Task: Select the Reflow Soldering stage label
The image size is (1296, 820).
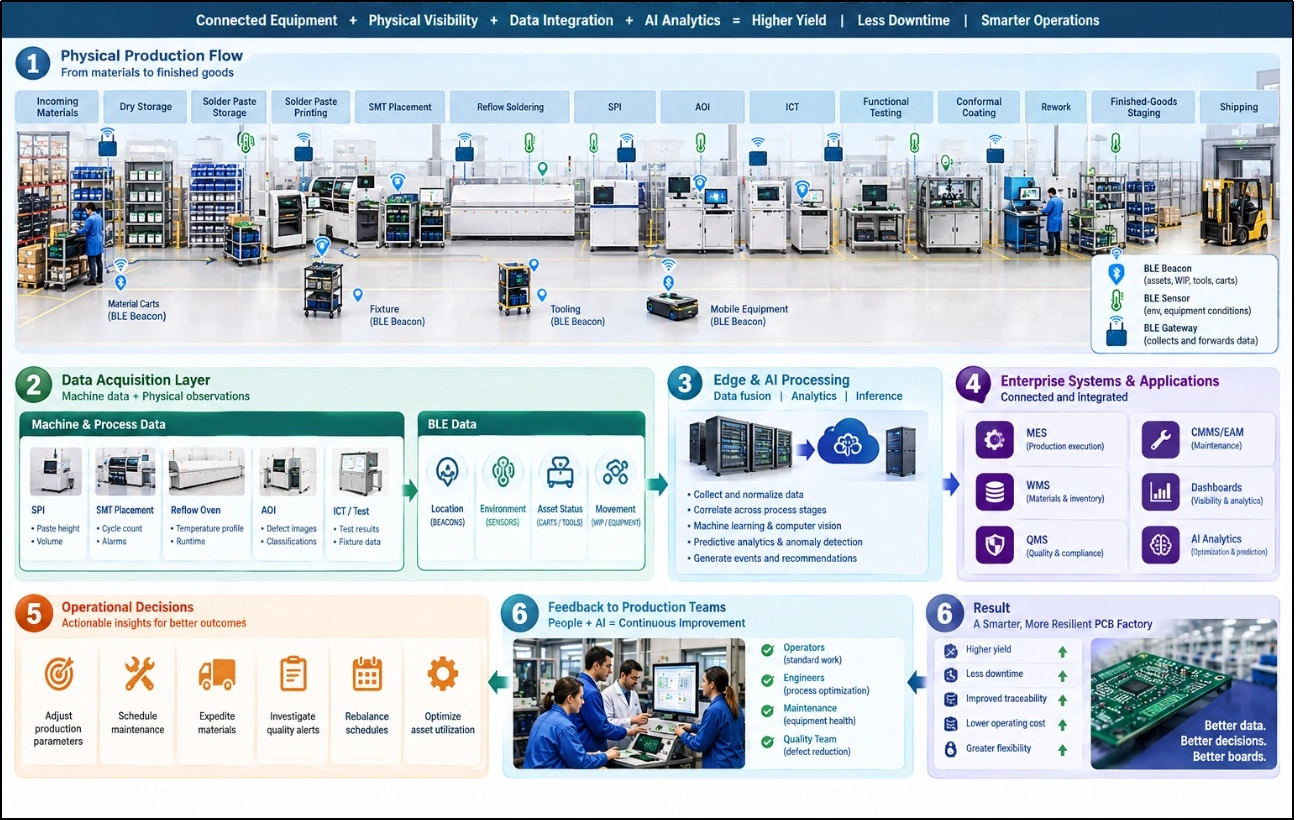Action: [x=510, y=107]
